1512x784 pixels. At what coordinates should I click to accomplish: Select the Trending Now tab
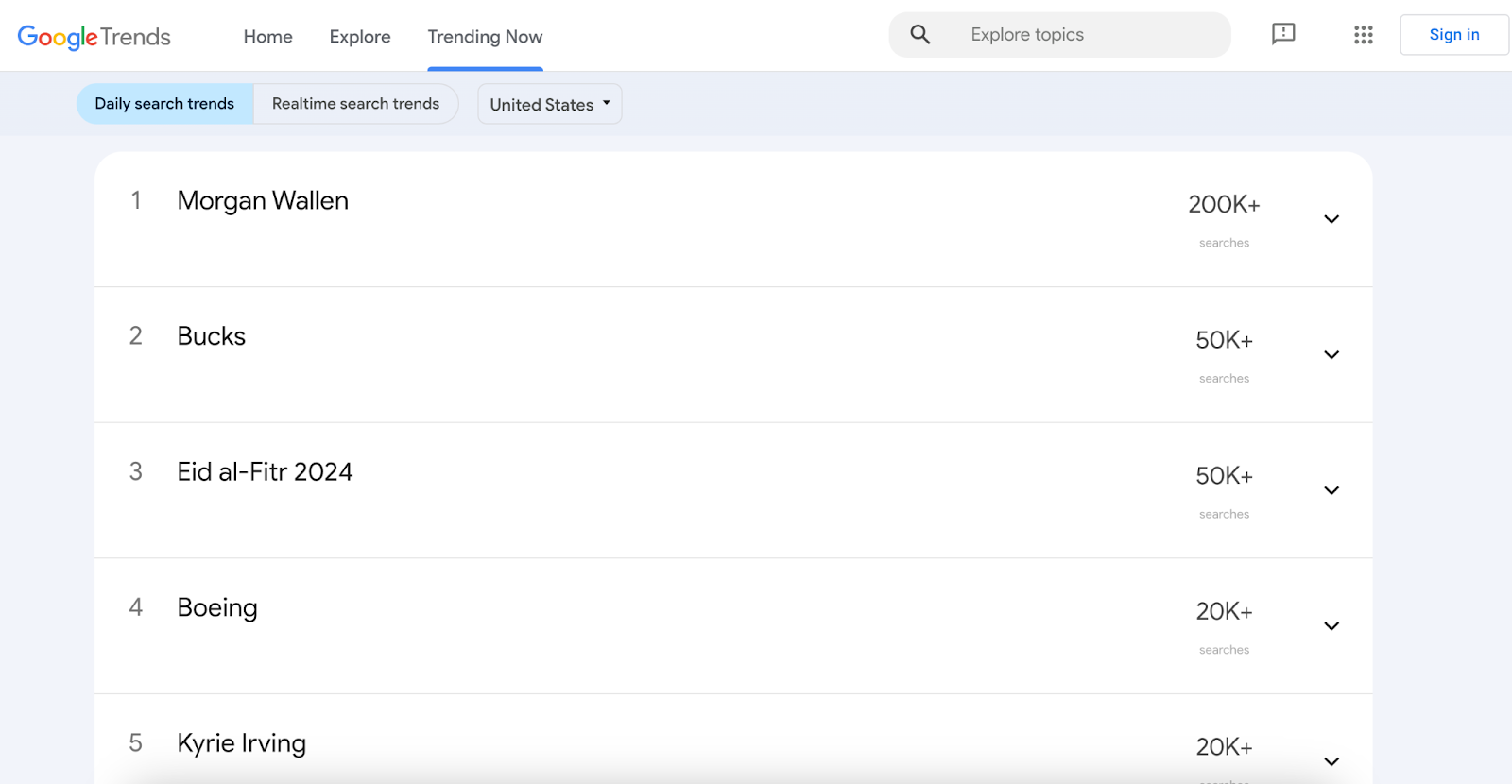point(485,37)
